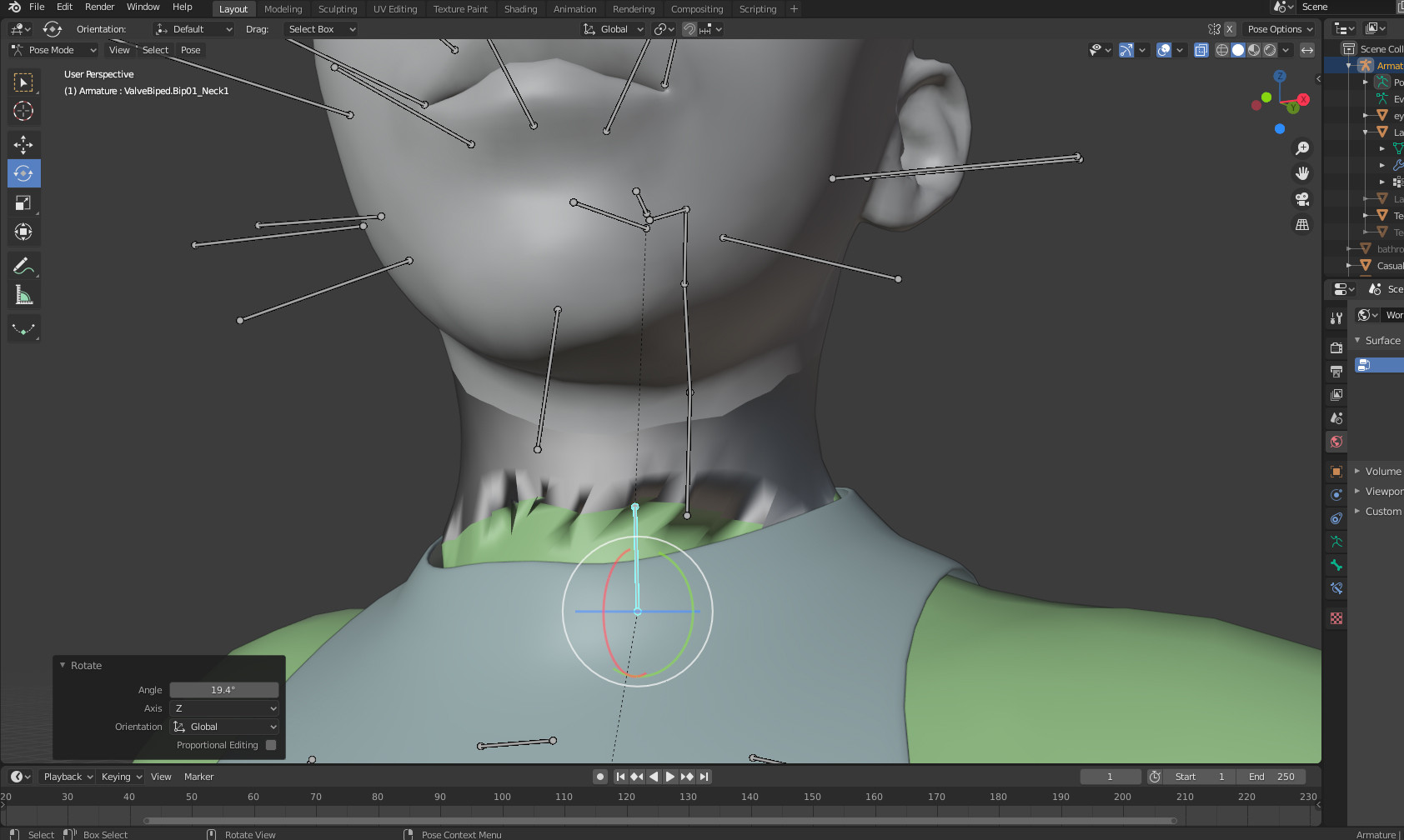Select the Select Box tool
The image size is (1404, 840).
pyautogui.click(x=23, y=82)
